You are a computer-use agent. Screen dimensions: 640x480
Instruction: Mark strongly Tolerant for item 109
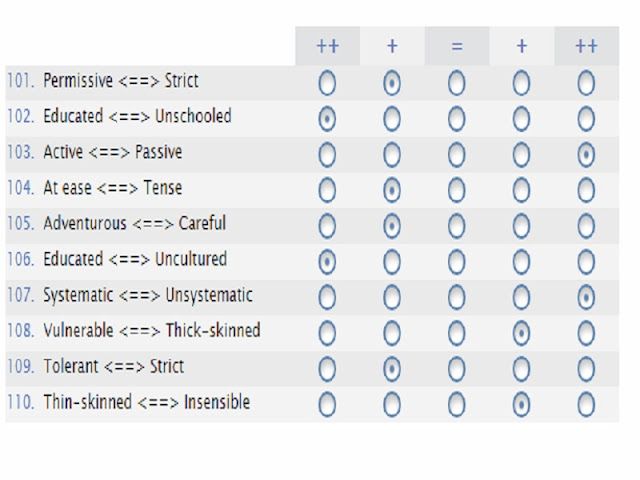click(327, 369)
